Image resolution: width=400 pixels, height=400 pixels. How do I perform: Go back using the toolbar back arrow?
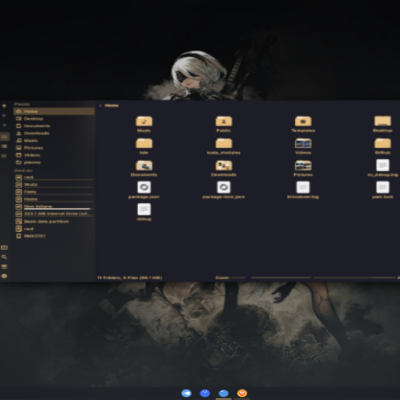click(x=4, y=116)
